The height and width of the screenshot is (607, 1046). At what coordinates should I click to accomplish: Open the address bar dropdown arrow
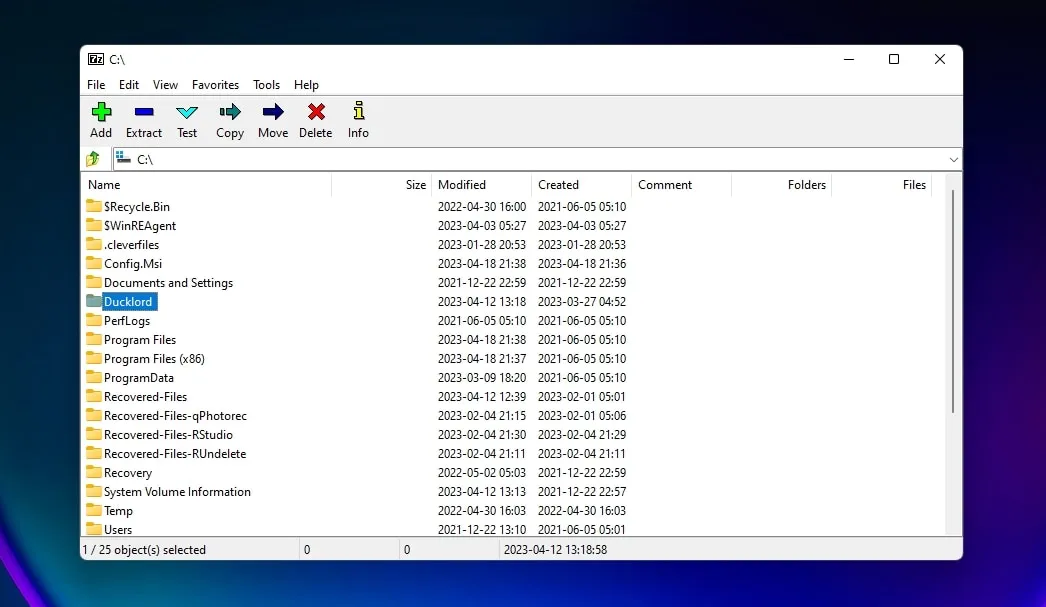pyautogui.click(x=953, y=159)
